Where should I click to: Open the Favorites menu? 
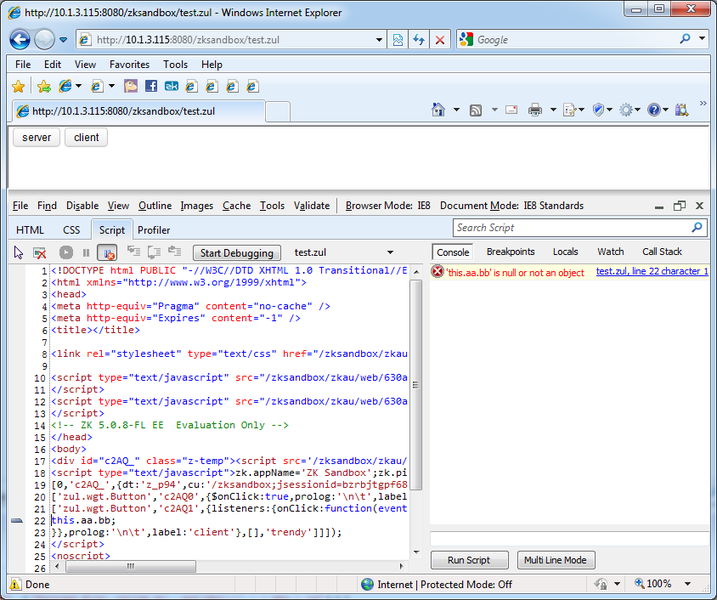(129, 64)
